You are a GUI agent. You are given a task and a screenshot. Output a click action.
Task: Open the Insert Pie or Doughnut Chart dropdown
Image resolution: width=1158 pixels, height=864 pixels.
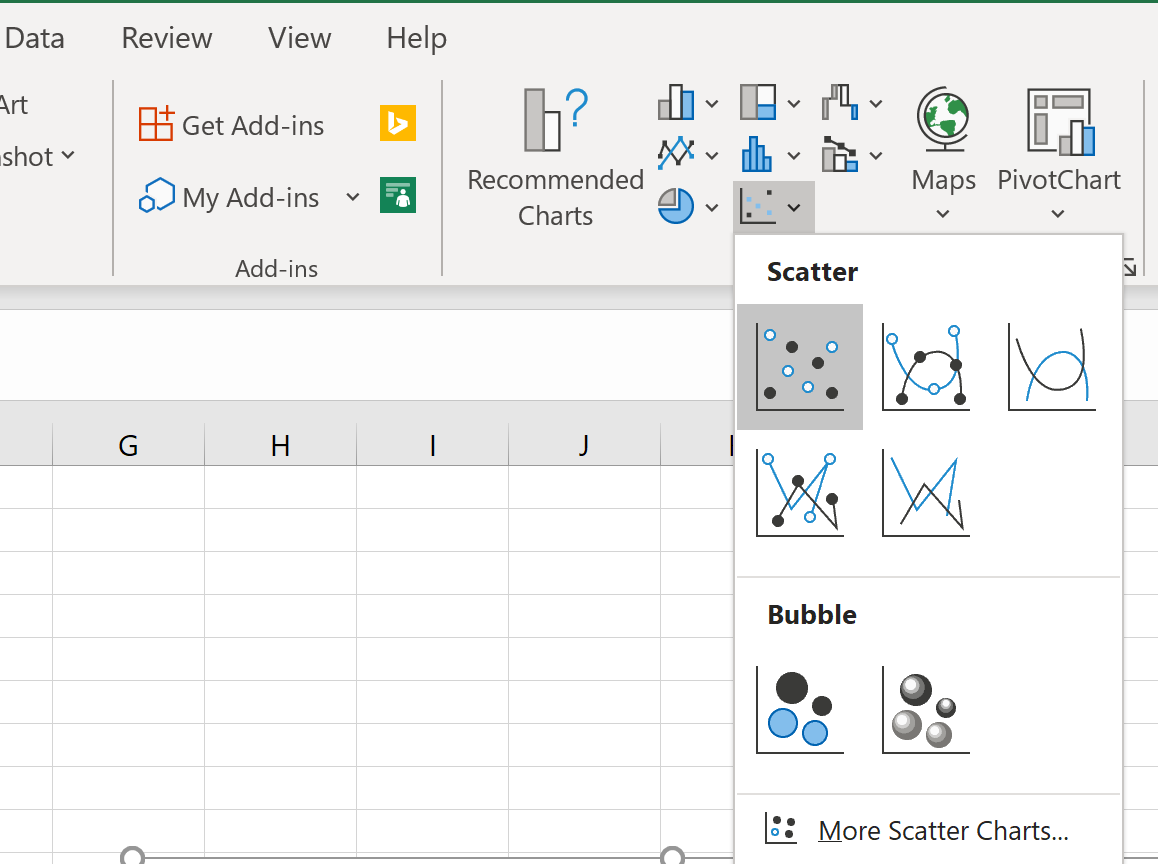click(689, 207)
